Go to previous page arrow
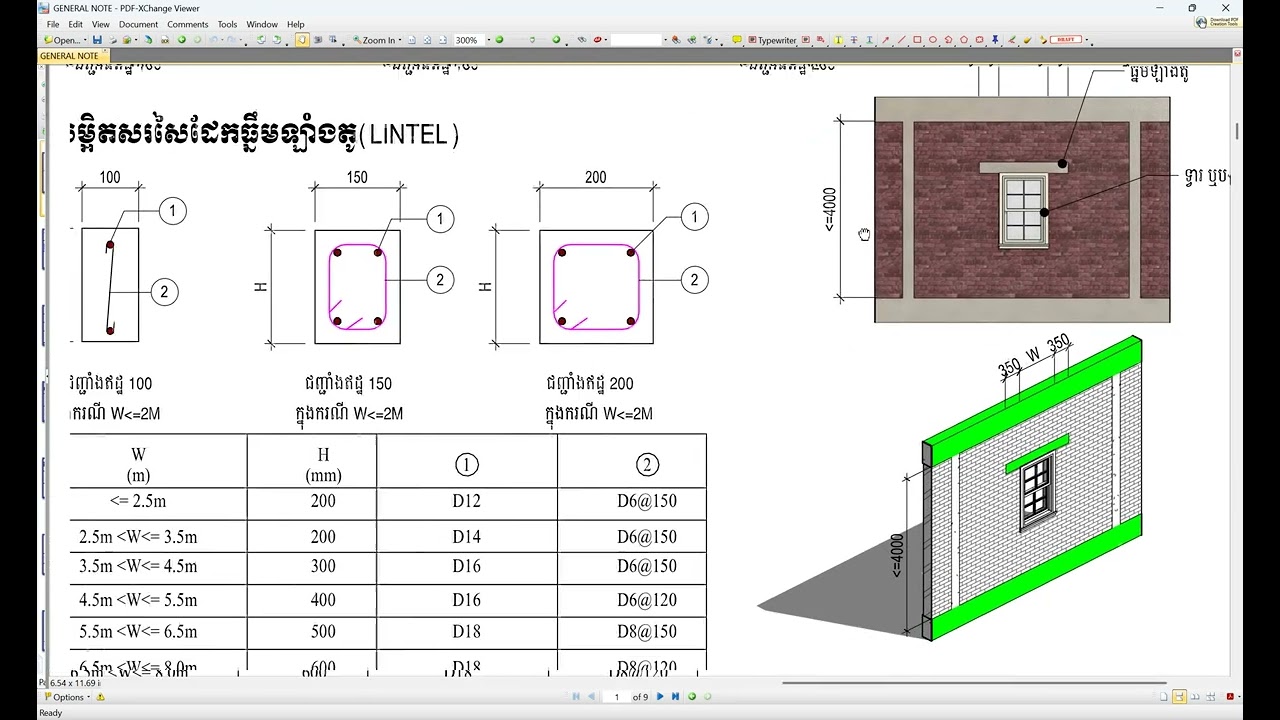 click(x=591, y=697)
